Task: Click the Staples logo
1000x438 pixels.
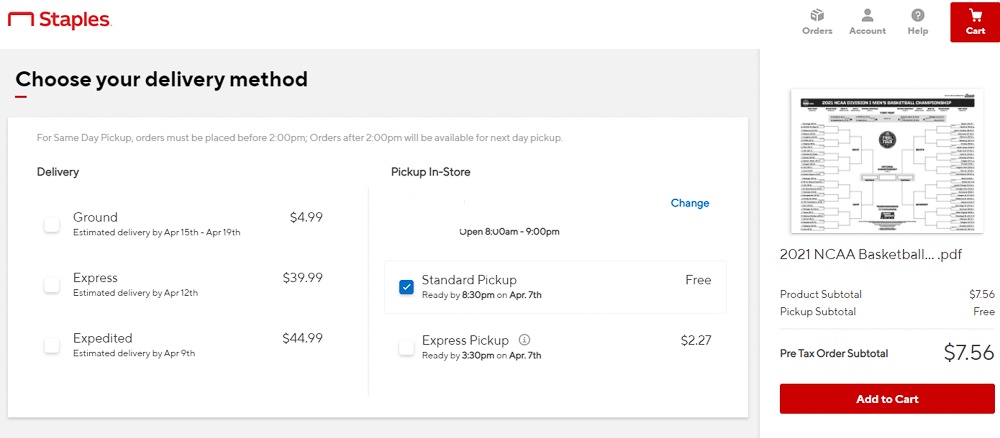Action: pos(64,21)
